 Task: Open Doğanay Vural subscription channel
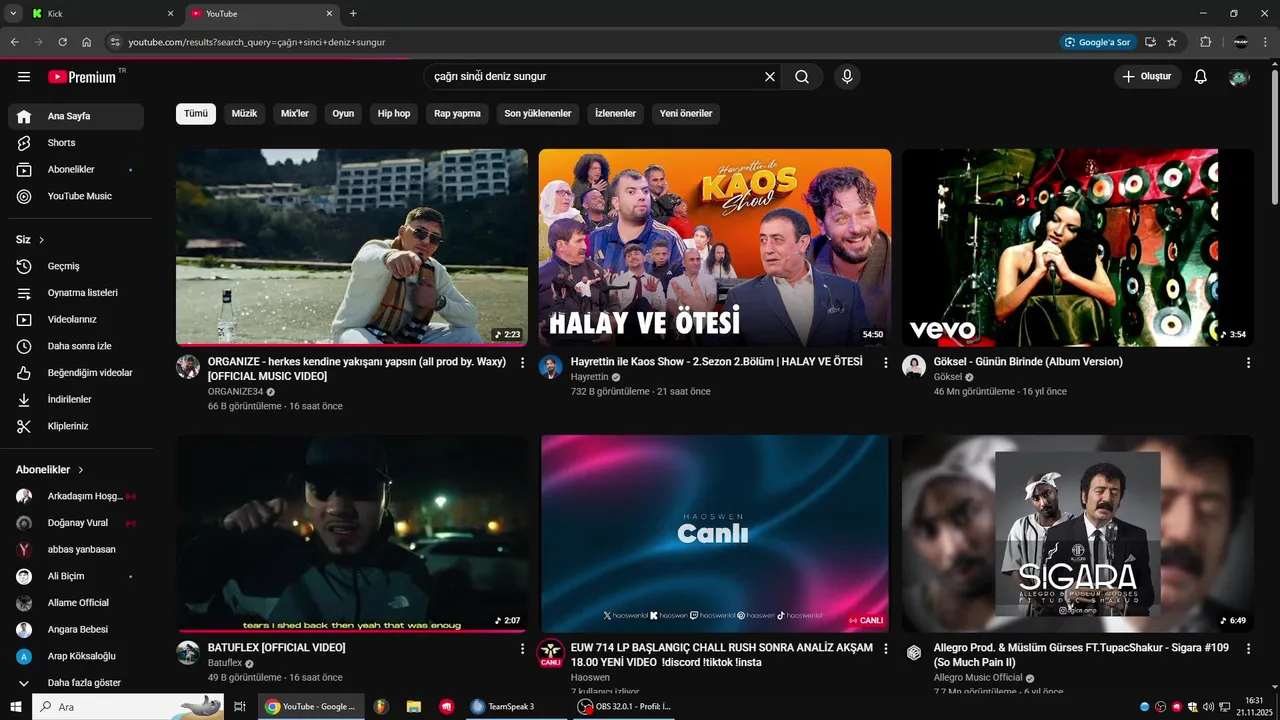[x=76, y=523]
